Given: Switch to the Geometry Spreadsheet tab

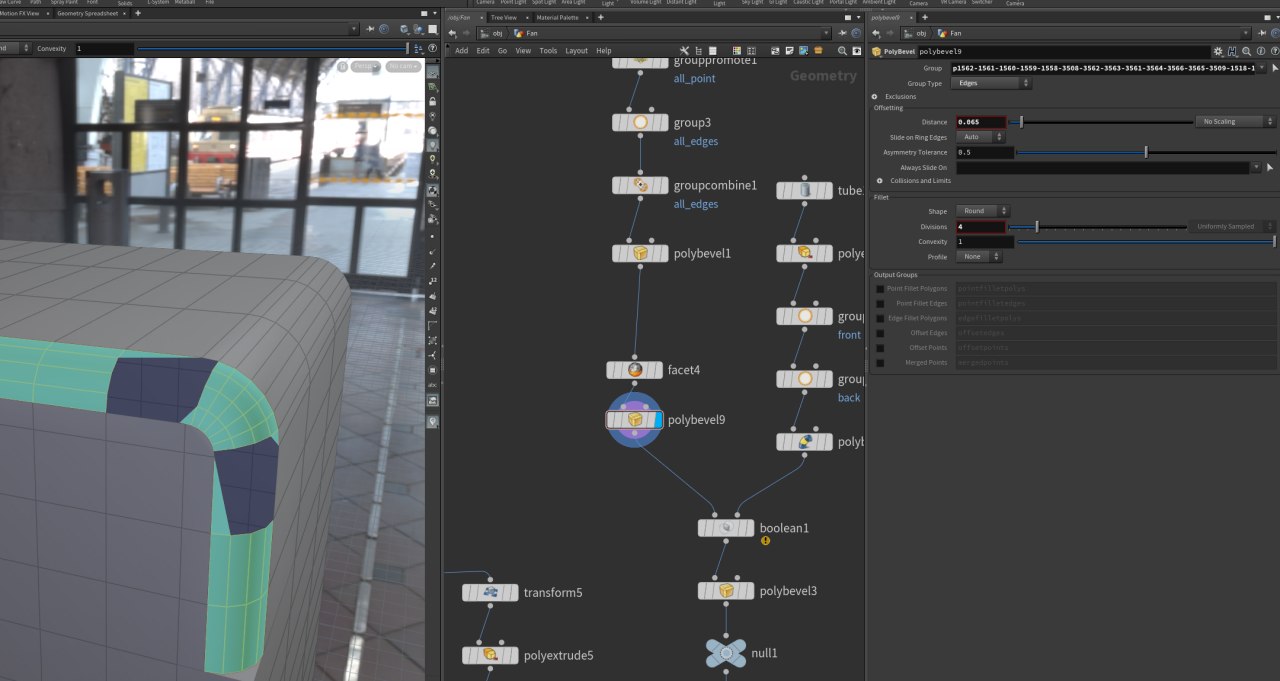Looking at the screenshot, I should point(89,13).
